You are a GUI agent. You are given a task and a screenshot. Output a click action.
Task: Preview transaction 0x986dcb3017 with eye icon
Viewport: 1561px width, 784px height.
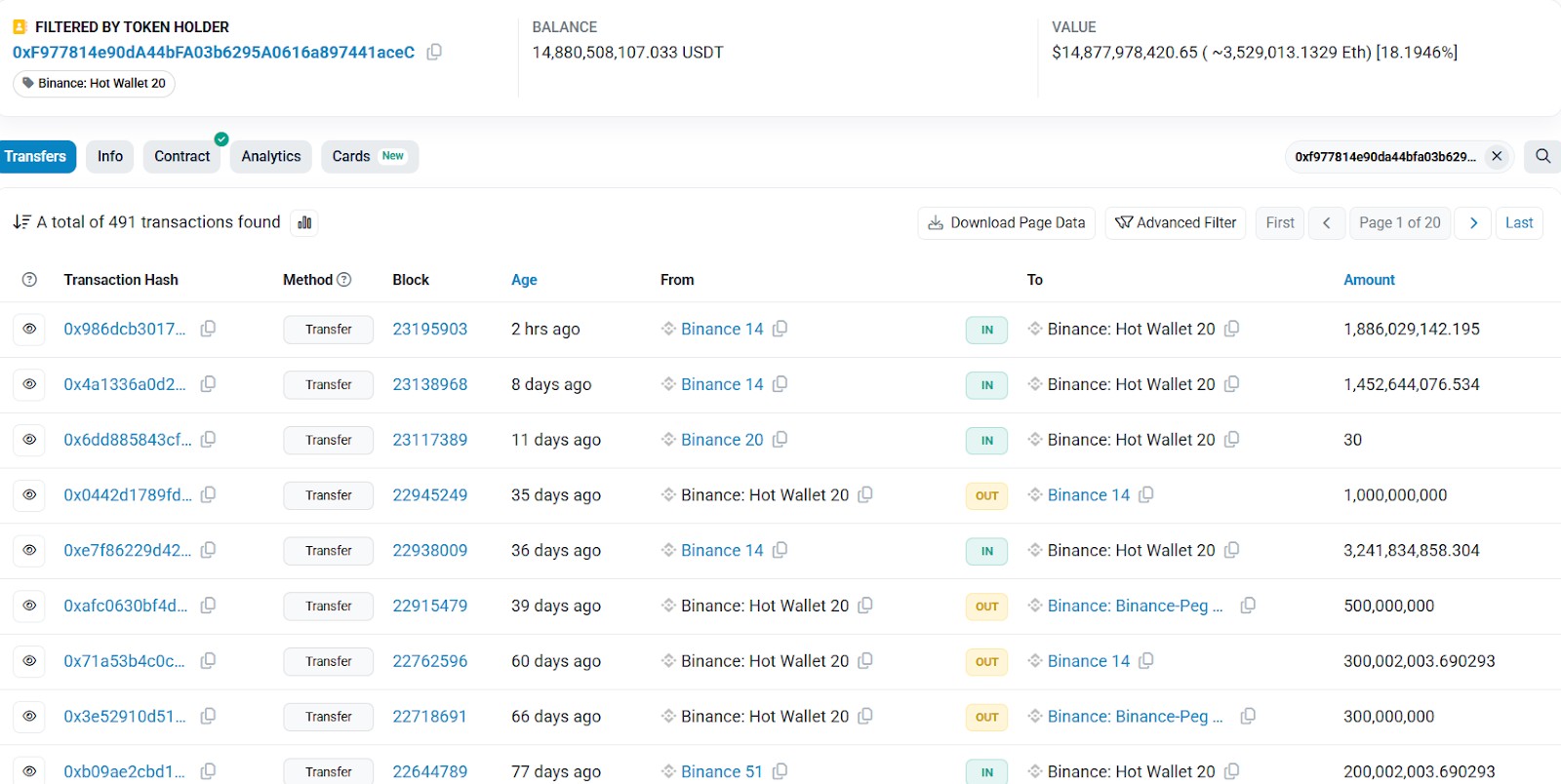click(30, 329)
